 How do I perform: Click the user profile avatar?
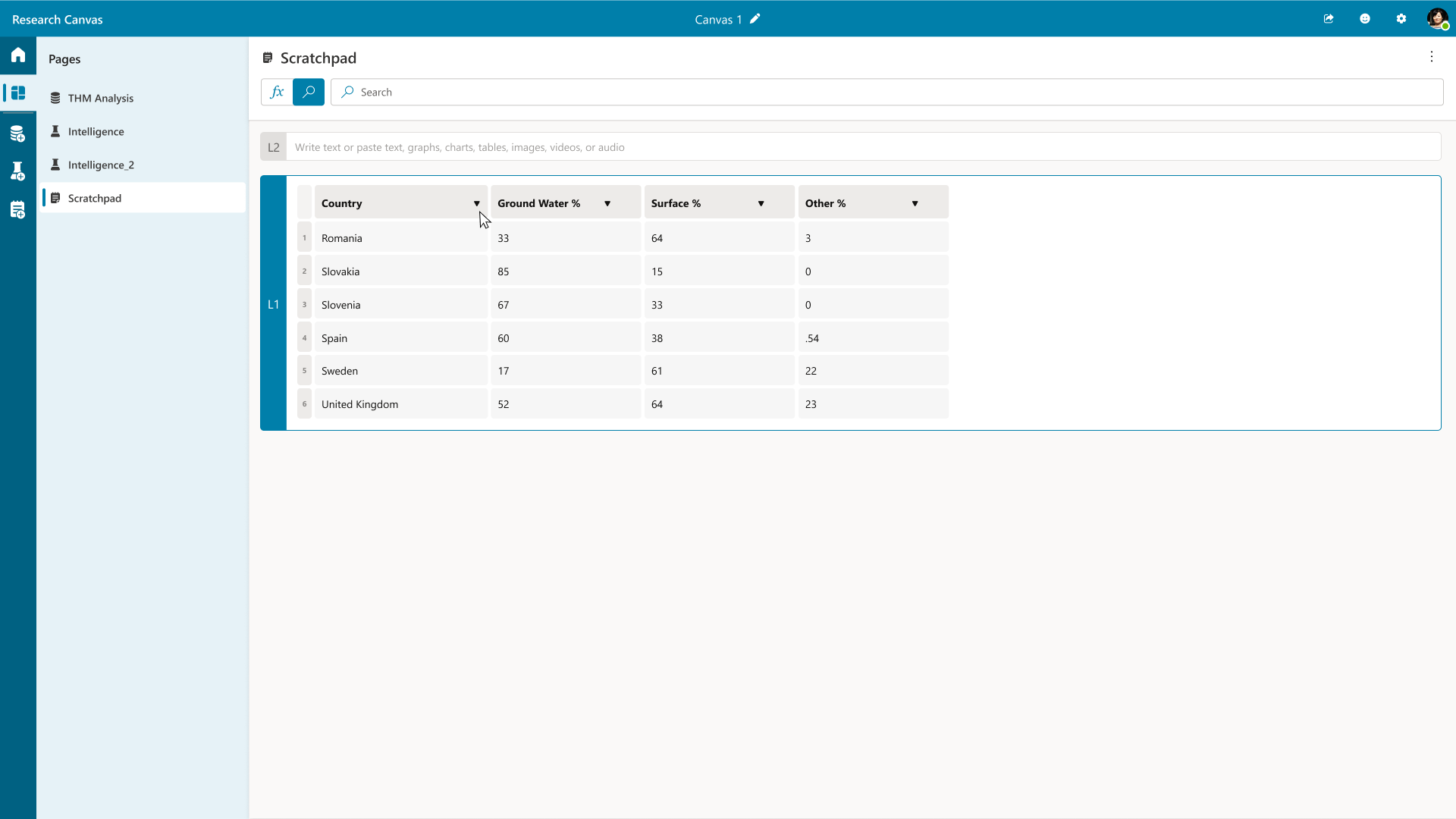[1437, 19]
